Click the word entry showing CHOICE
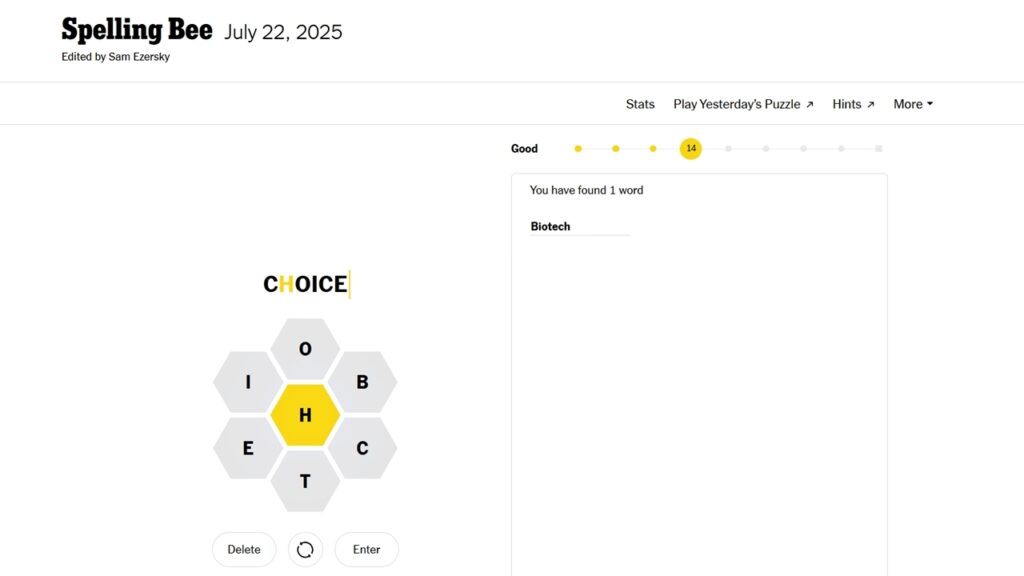The height and width of the screenshot is (576, 1024). (x=305, y=283)
